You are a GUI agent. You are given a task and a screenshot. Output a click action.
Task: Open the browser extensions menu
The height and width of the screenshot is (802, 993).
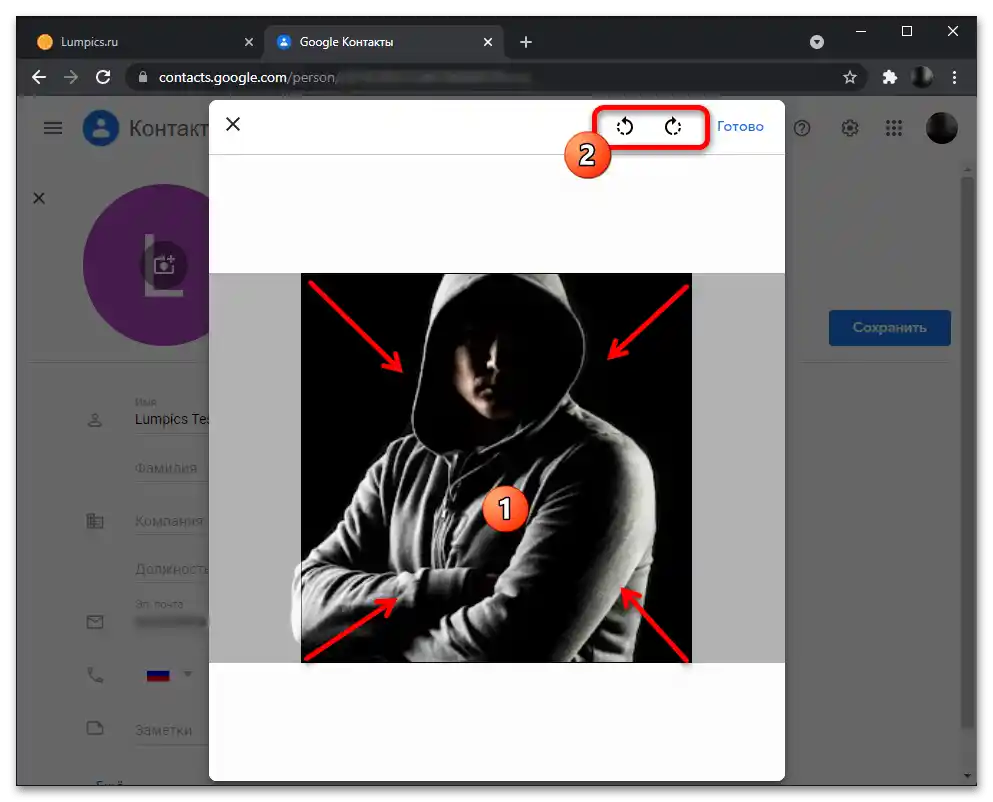[x=890, y=77]
